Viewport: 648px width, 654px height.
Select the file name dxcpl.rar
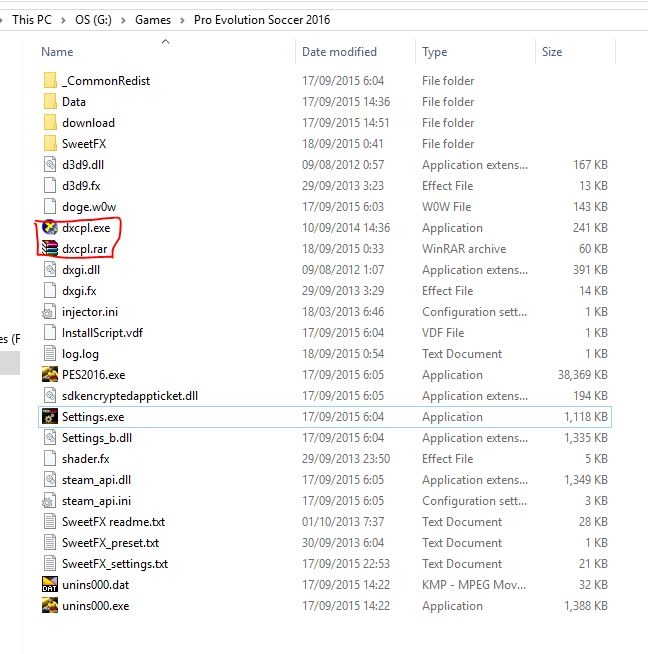tap(85, 249)
